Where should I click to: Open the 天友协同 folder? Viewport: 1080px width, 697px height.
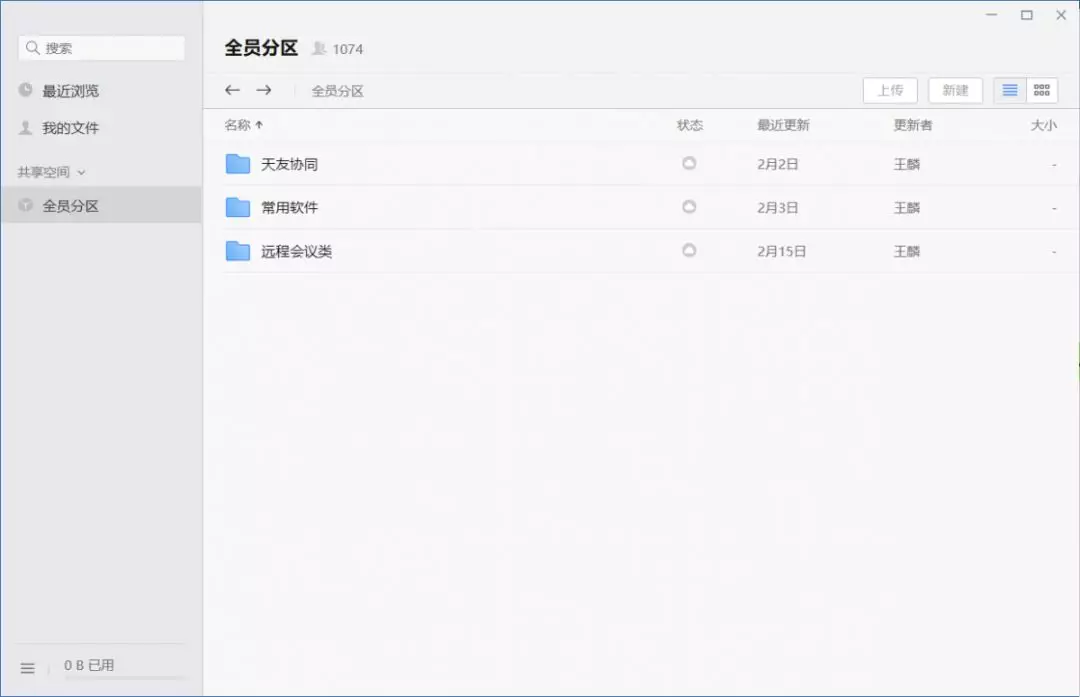tap(289, 164)
